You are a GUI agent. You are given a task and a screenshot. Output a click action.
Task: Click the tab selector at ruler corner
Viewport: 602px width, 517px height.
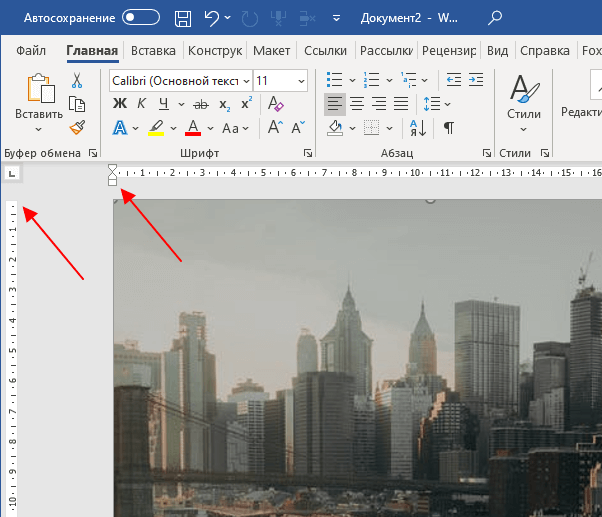point(11,174)
